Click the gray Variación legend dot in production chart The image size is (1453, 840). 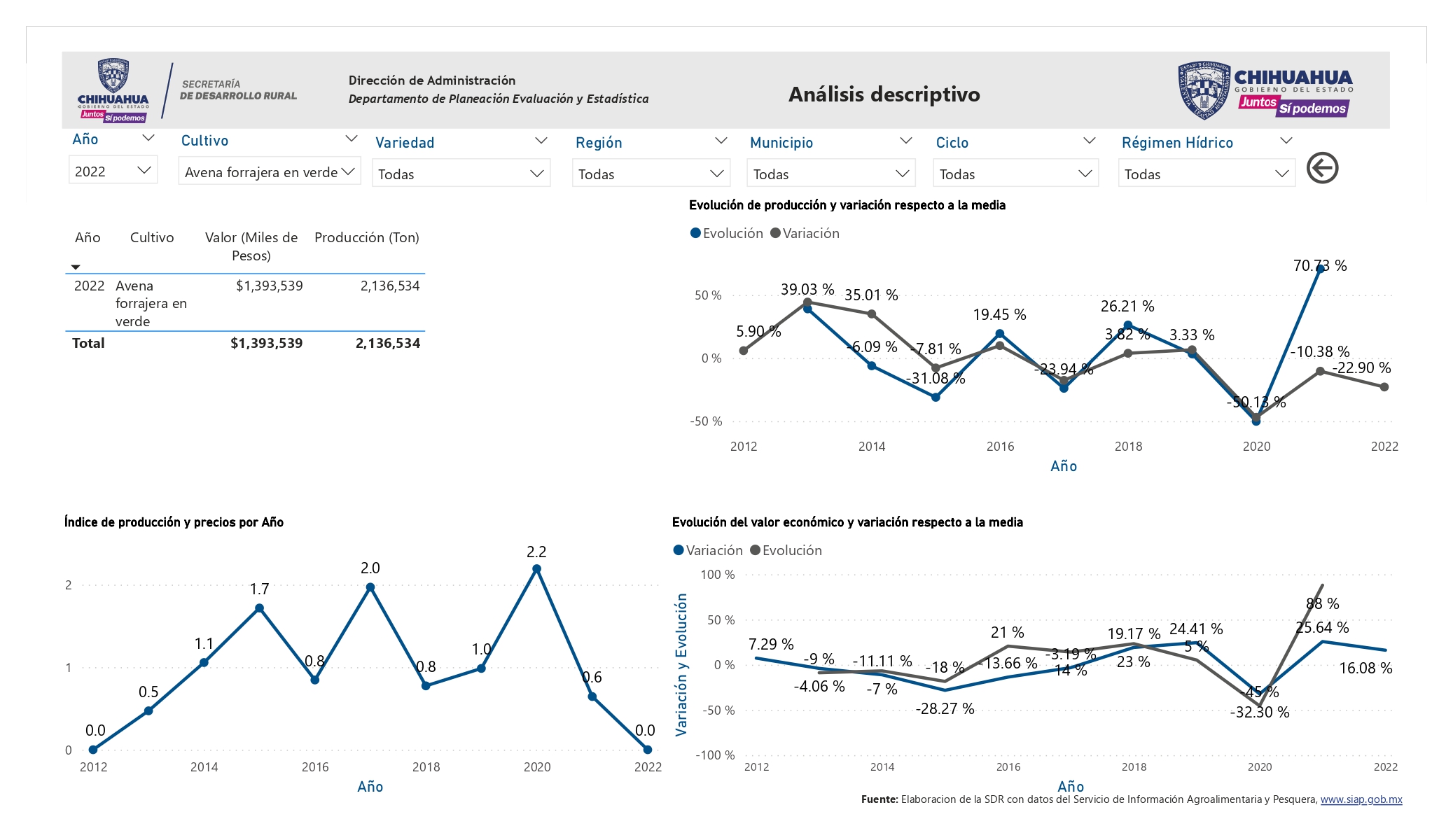pyautogui.click(x=775, y=233)
